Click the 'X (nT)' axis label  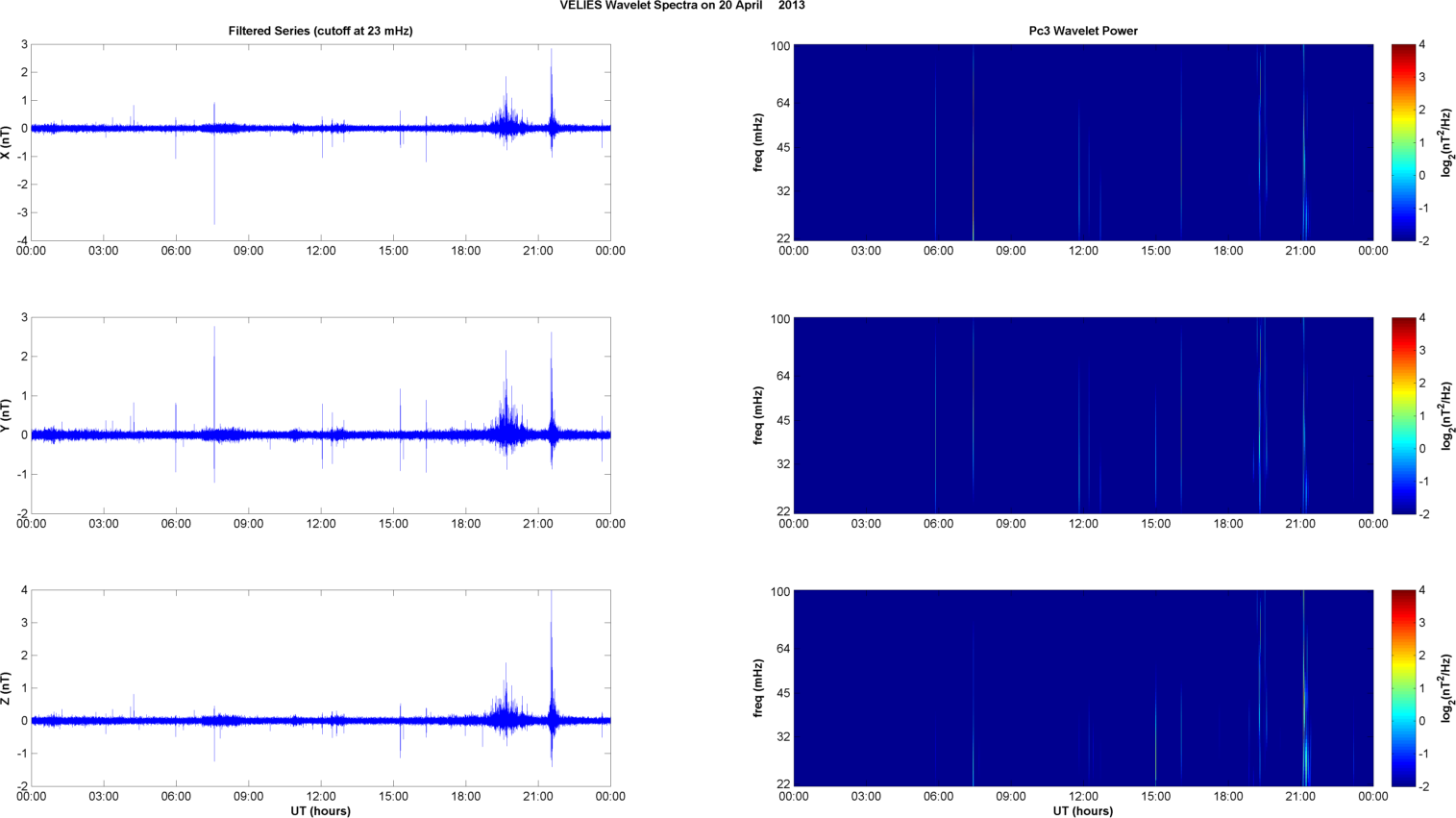click(x=6, y=142)
